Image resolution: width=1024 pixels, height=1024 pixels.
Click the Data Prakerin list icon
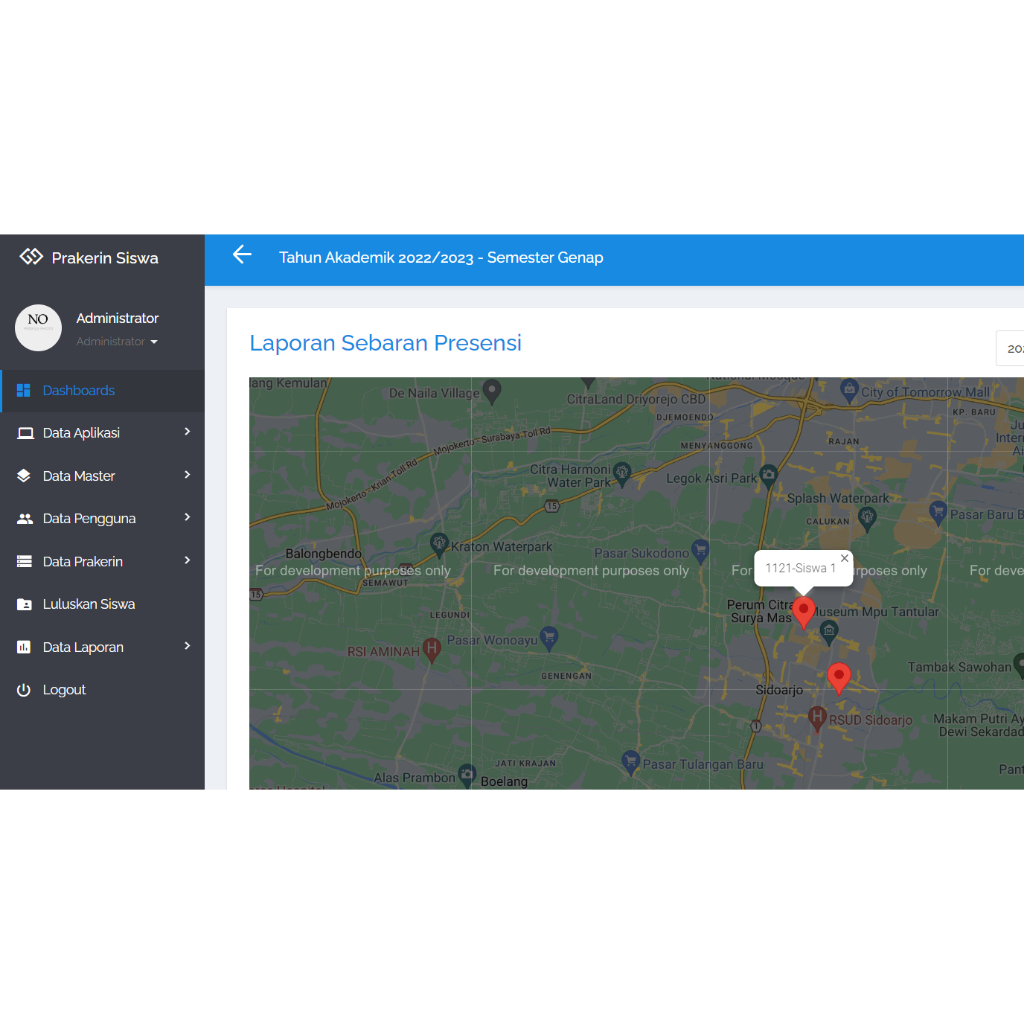tap(24, 561)
